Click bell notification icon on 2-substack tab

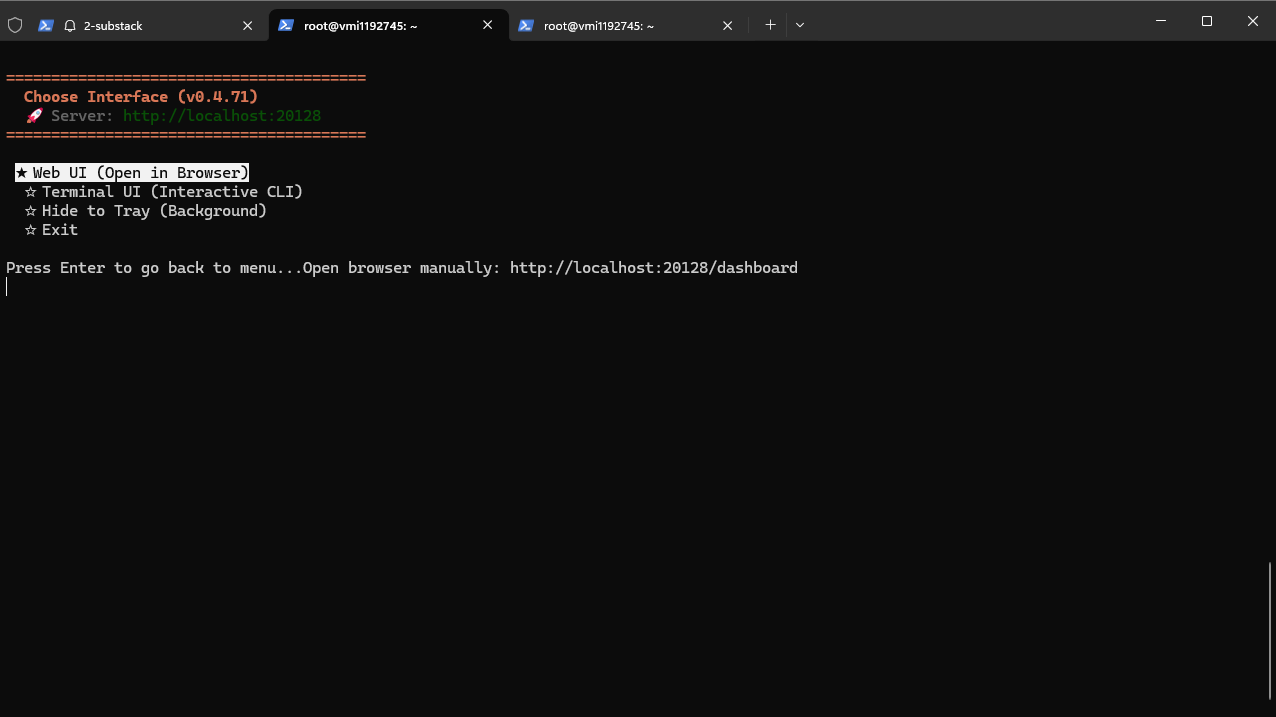70,26
